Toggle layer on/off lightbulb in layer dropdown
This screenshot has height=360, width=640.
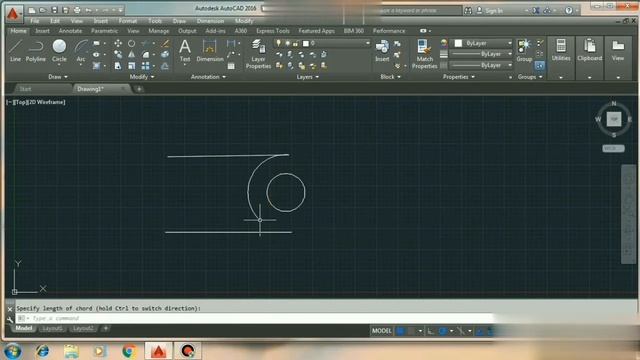[x=278, y=43]
